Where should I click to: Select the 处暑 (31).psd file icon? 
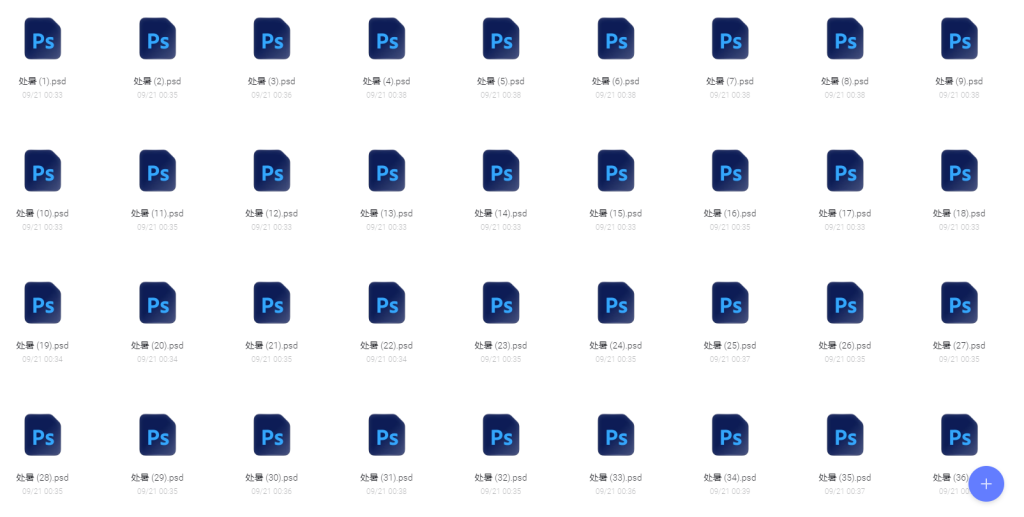click(x=386, y=435)
